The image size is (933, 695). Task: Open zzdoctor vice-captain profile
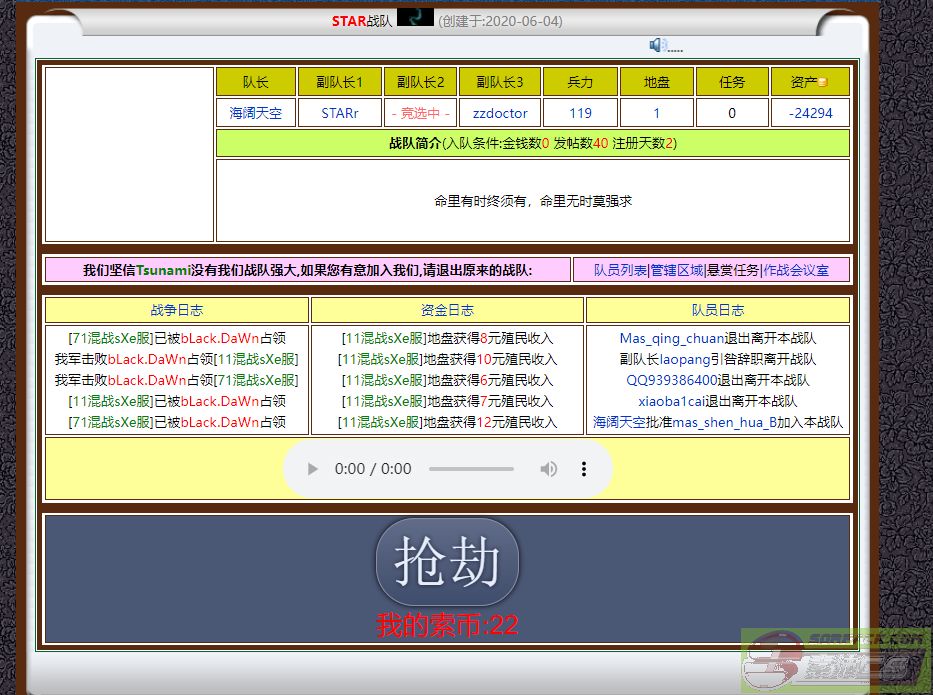pyautogui.click(x=500, y=113)
